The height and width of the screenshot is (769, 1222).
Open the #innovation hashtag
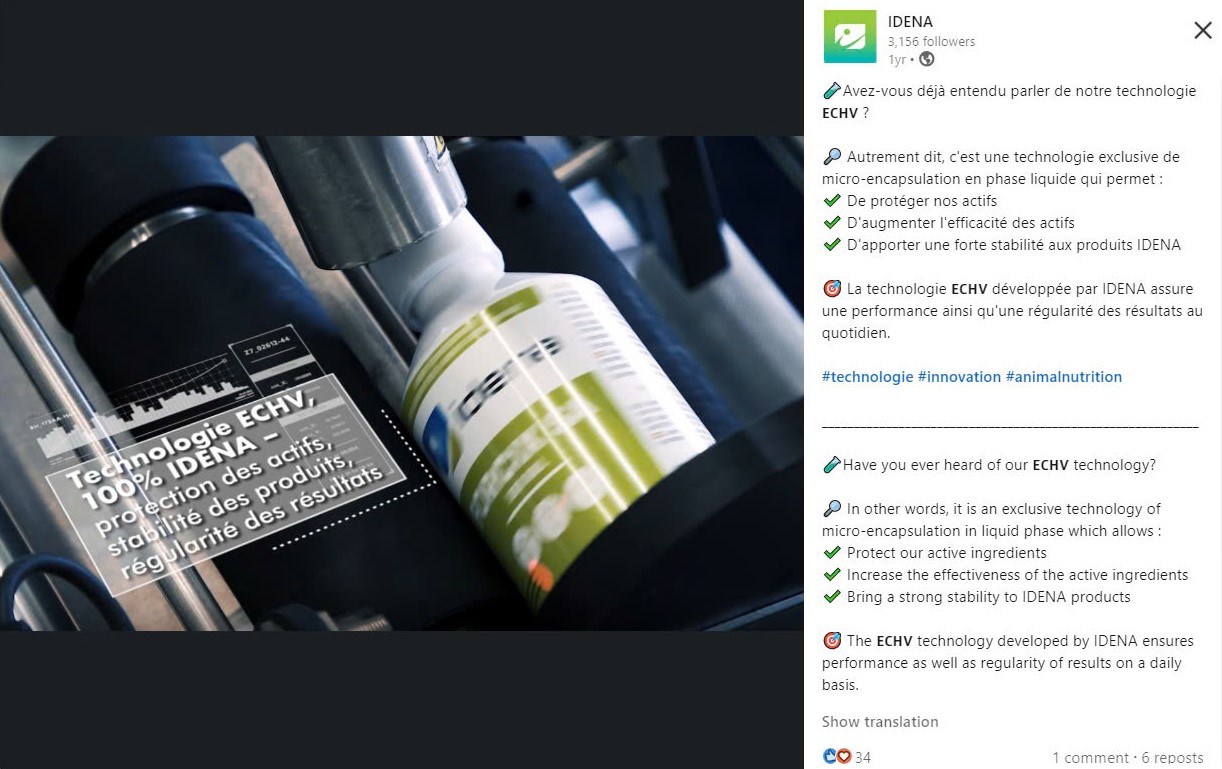(x=959, y=377)
